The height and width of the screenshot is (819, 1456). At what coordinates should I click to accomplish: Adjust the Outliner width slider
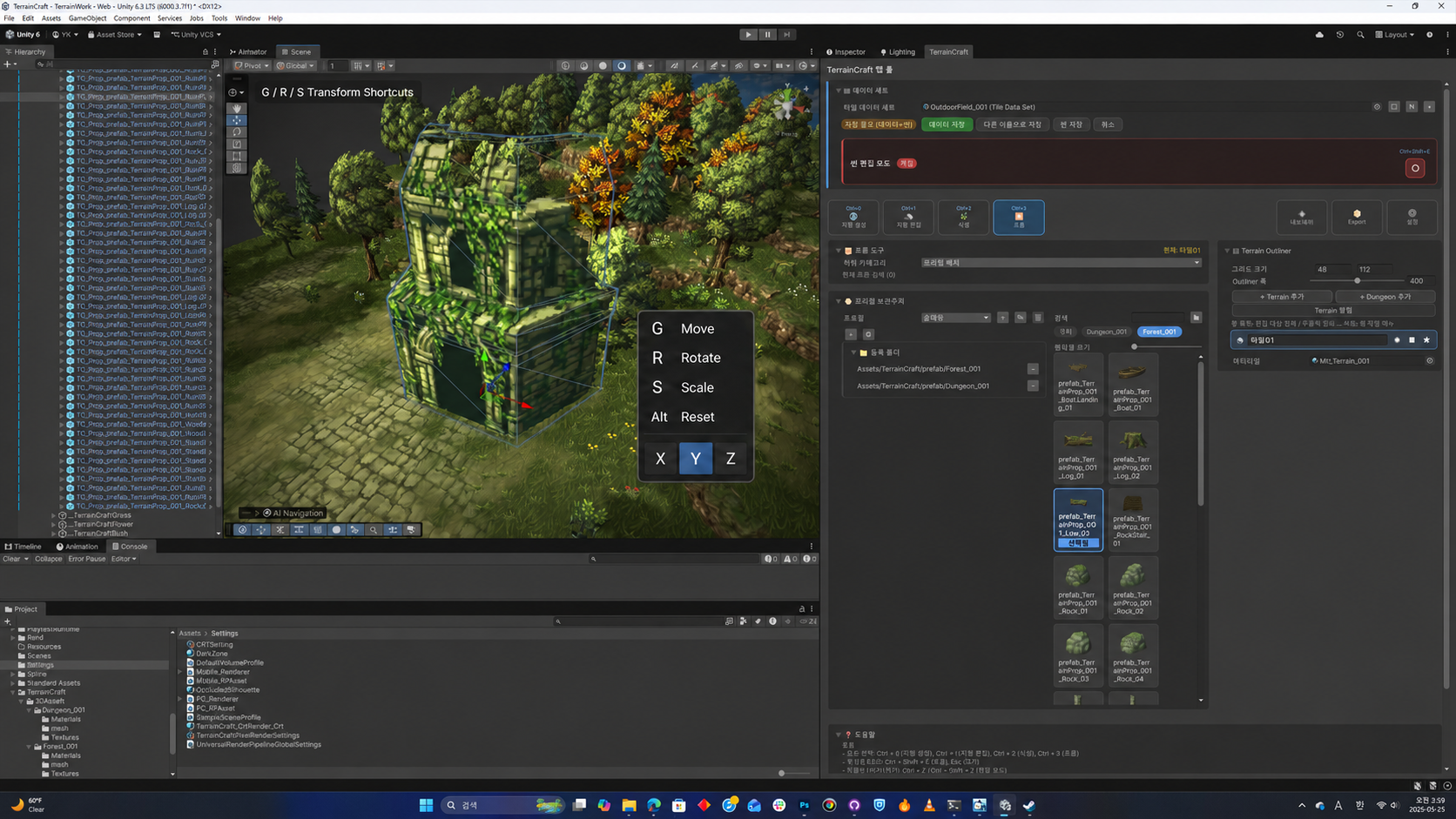tap(1357, 281)
